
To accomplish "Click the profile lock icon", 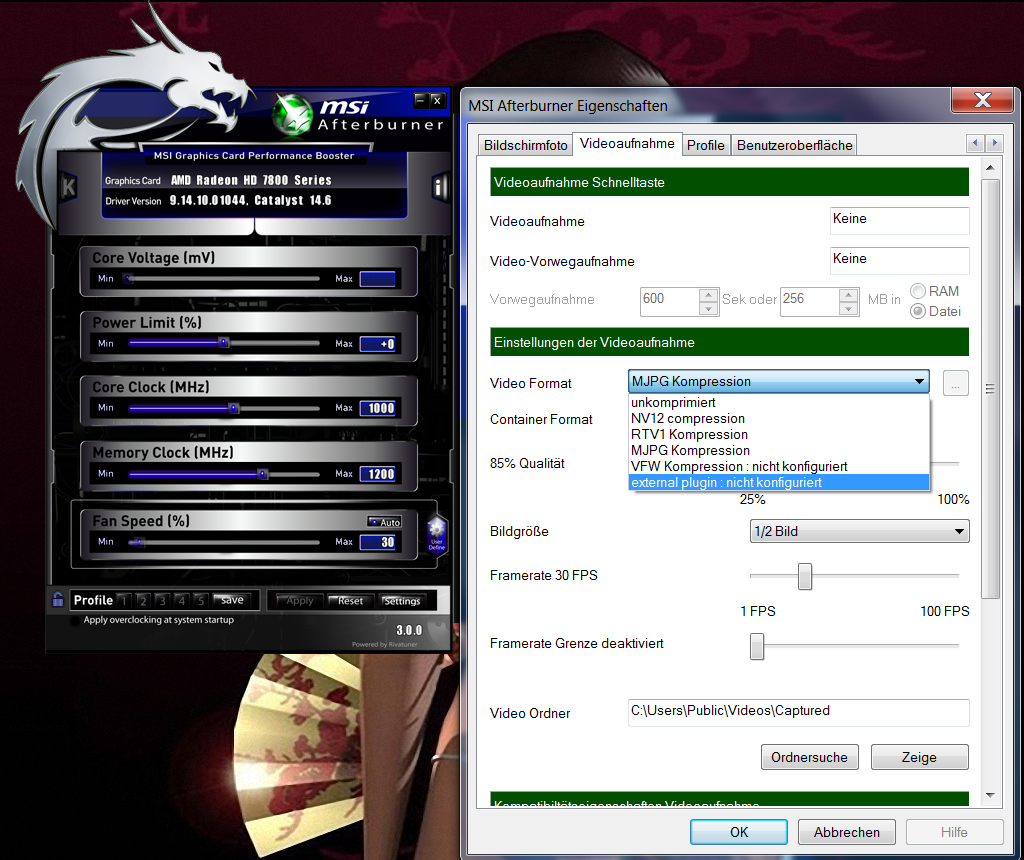I will 58,599.
